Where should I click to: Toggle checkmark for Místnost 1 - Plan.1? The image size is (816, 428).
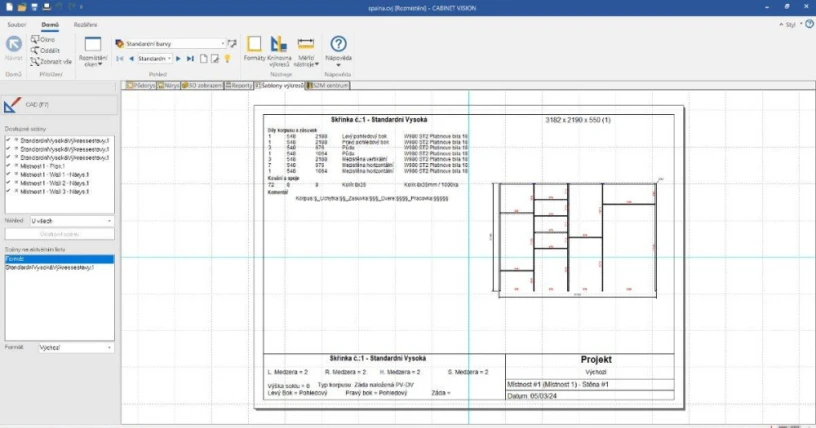pyautogui.click(x=8, y=166)
